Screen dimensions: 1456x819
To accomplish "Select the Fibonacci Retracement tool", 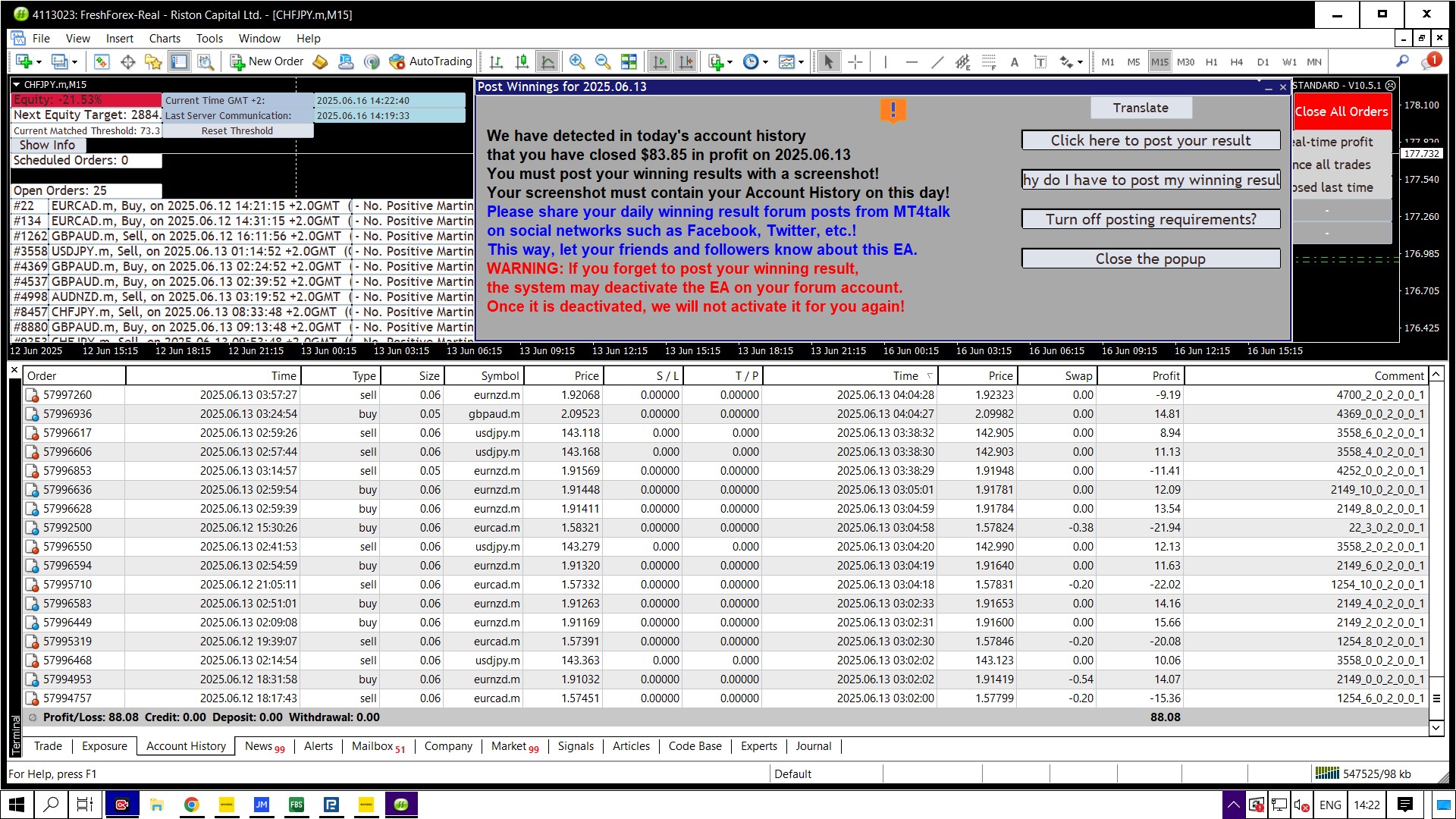I will pos(988,62).
